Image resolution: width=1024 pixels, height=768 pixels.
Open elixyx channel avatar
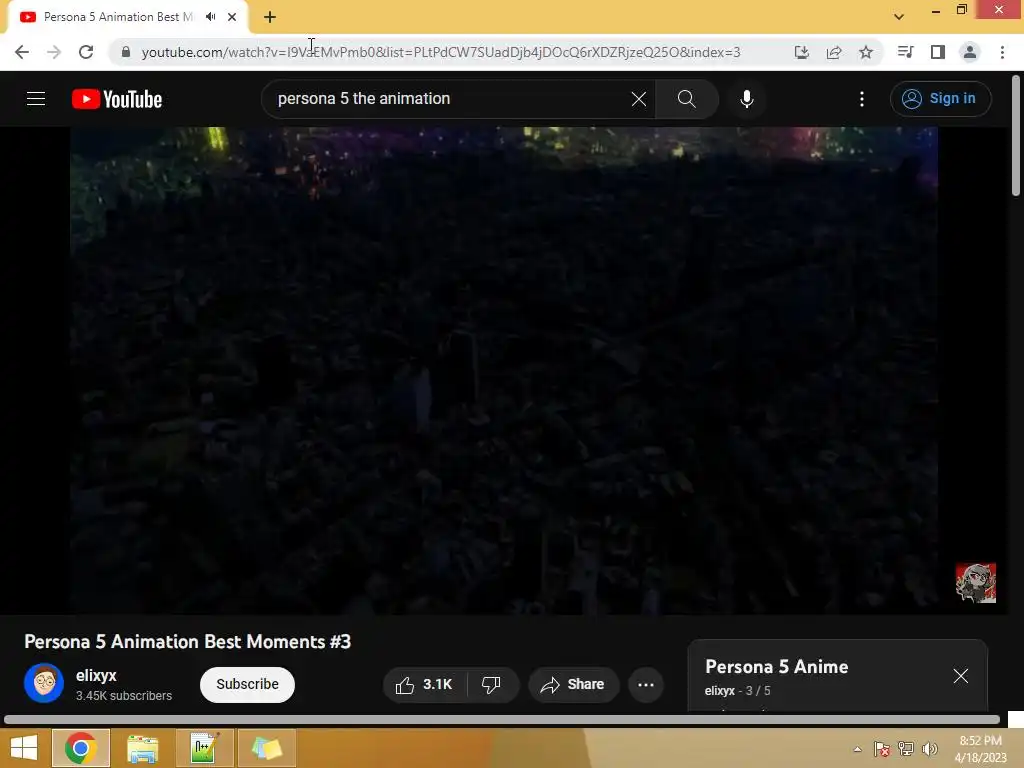pos(44,683)
